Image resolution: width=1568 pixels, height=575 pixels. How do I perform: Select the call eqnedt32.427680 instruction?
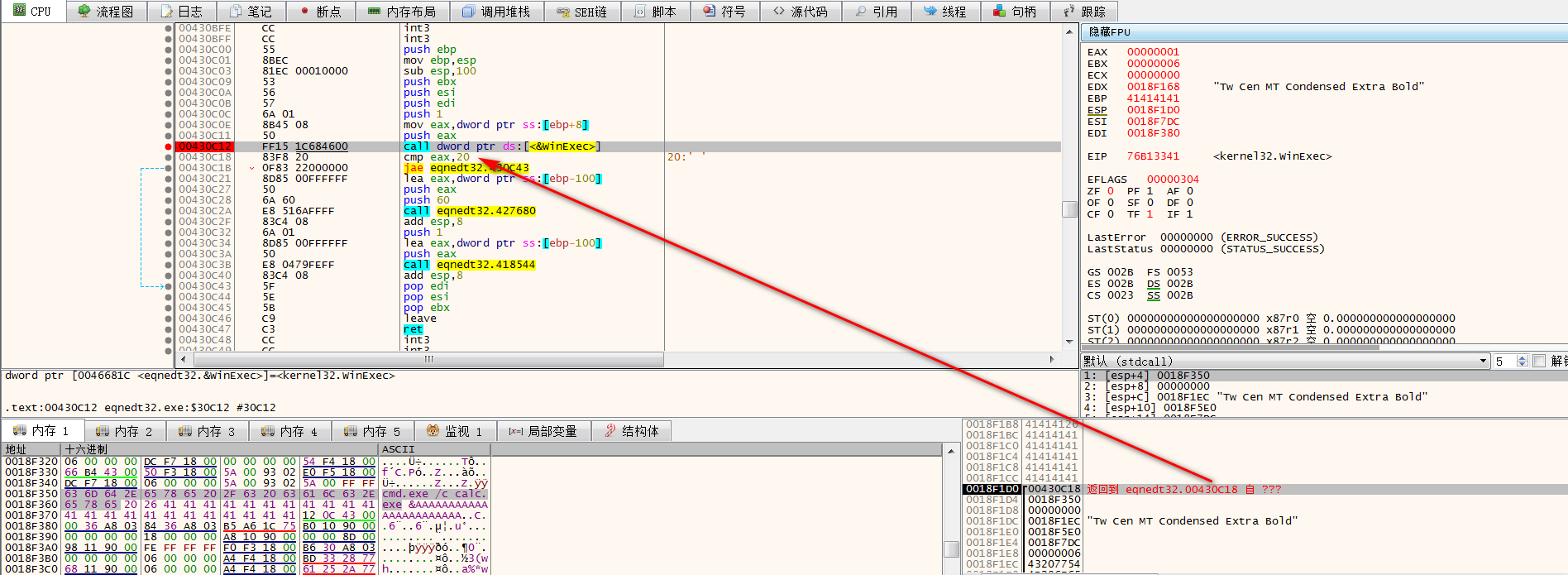tap(469, 211)
